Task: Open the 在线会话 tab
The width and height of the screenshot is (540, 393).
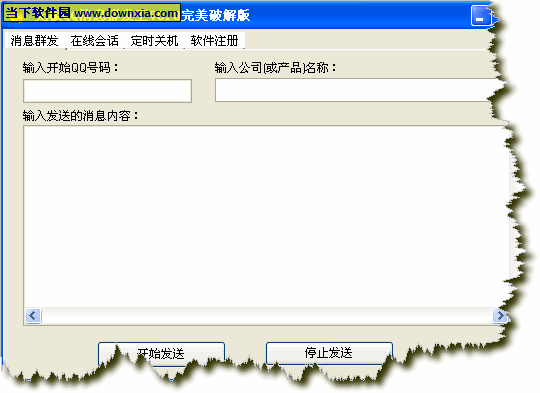Action: coord(94,41)
